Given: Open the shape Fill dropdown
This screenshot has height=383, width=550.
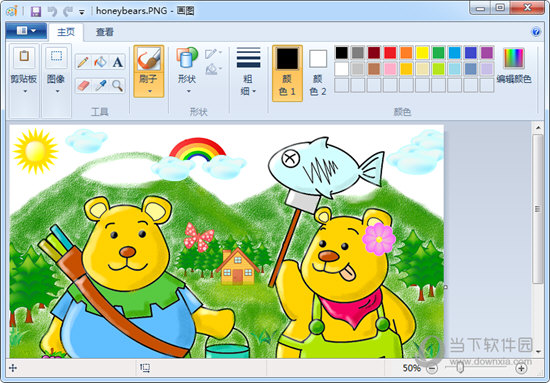Looking at the screenshot, I should pyautogui.click(x=213, y=69).
